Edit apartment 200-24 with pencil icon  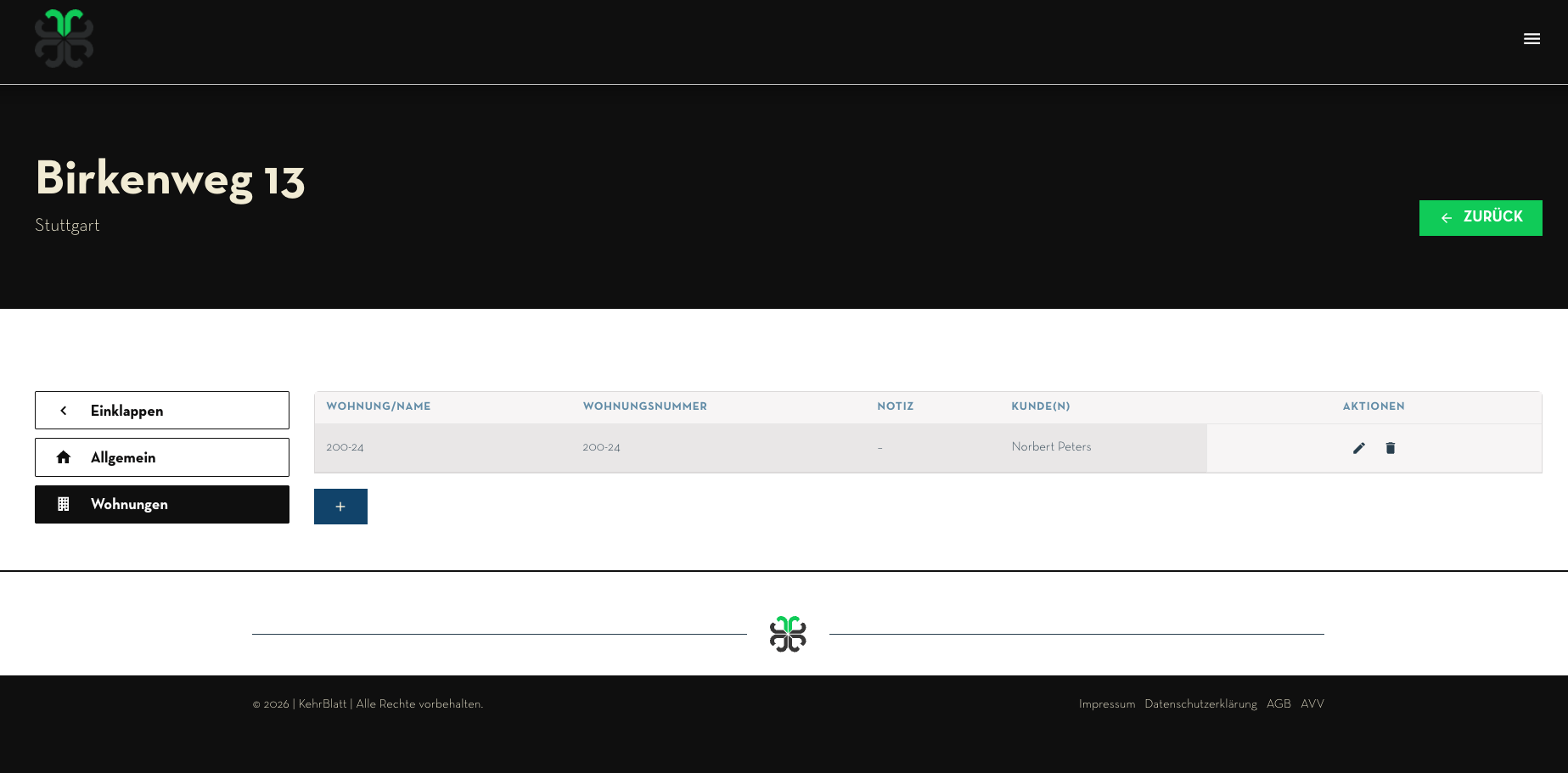(x=1358, y=448)
